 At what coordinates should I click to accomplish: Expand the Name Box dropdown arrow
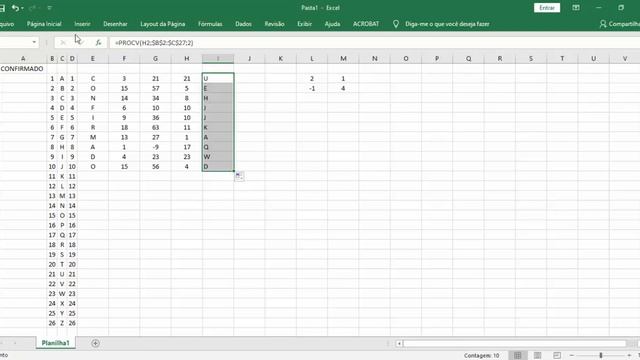click(34, 42)
